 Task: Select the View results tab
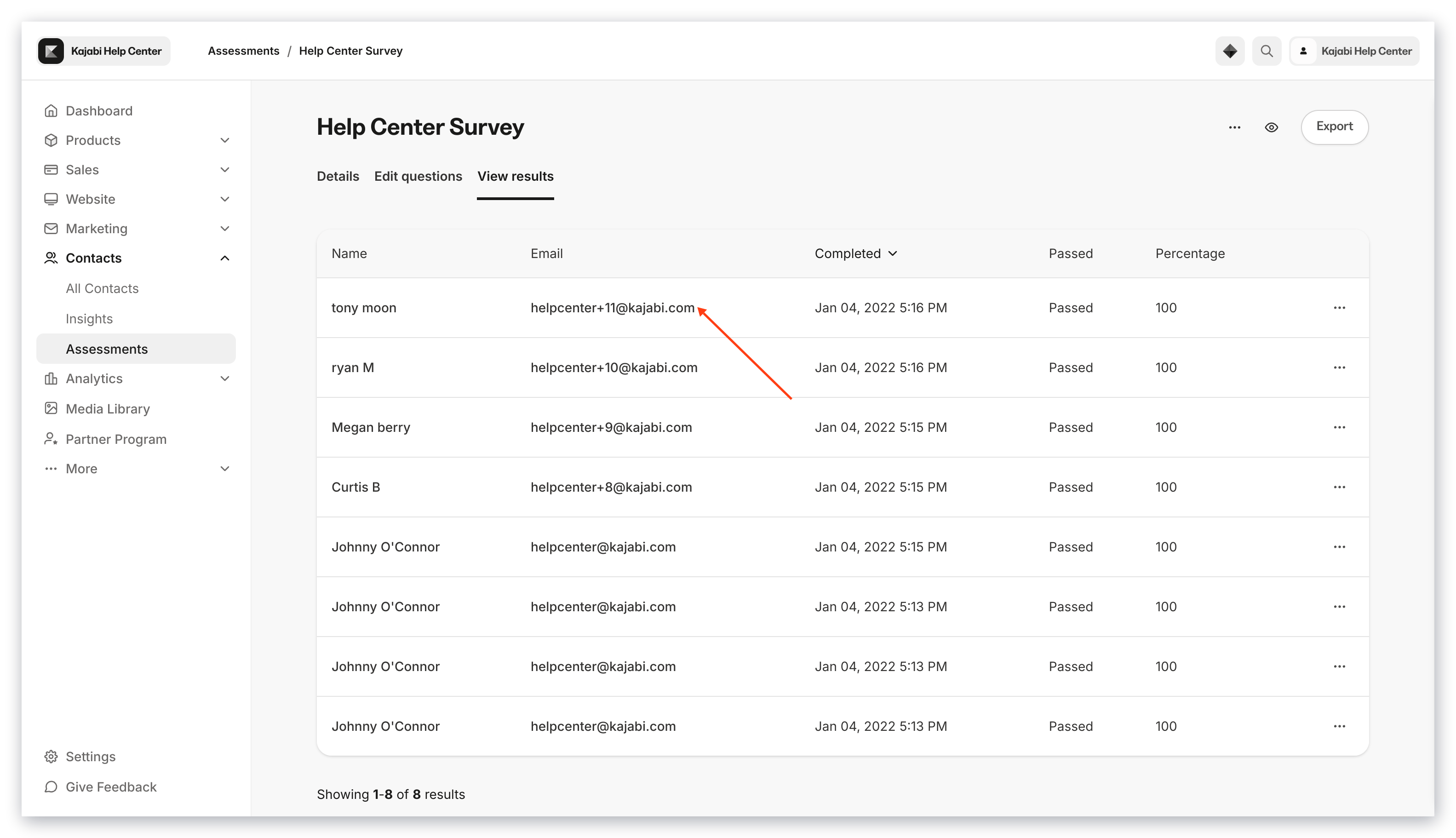(515, 176)
